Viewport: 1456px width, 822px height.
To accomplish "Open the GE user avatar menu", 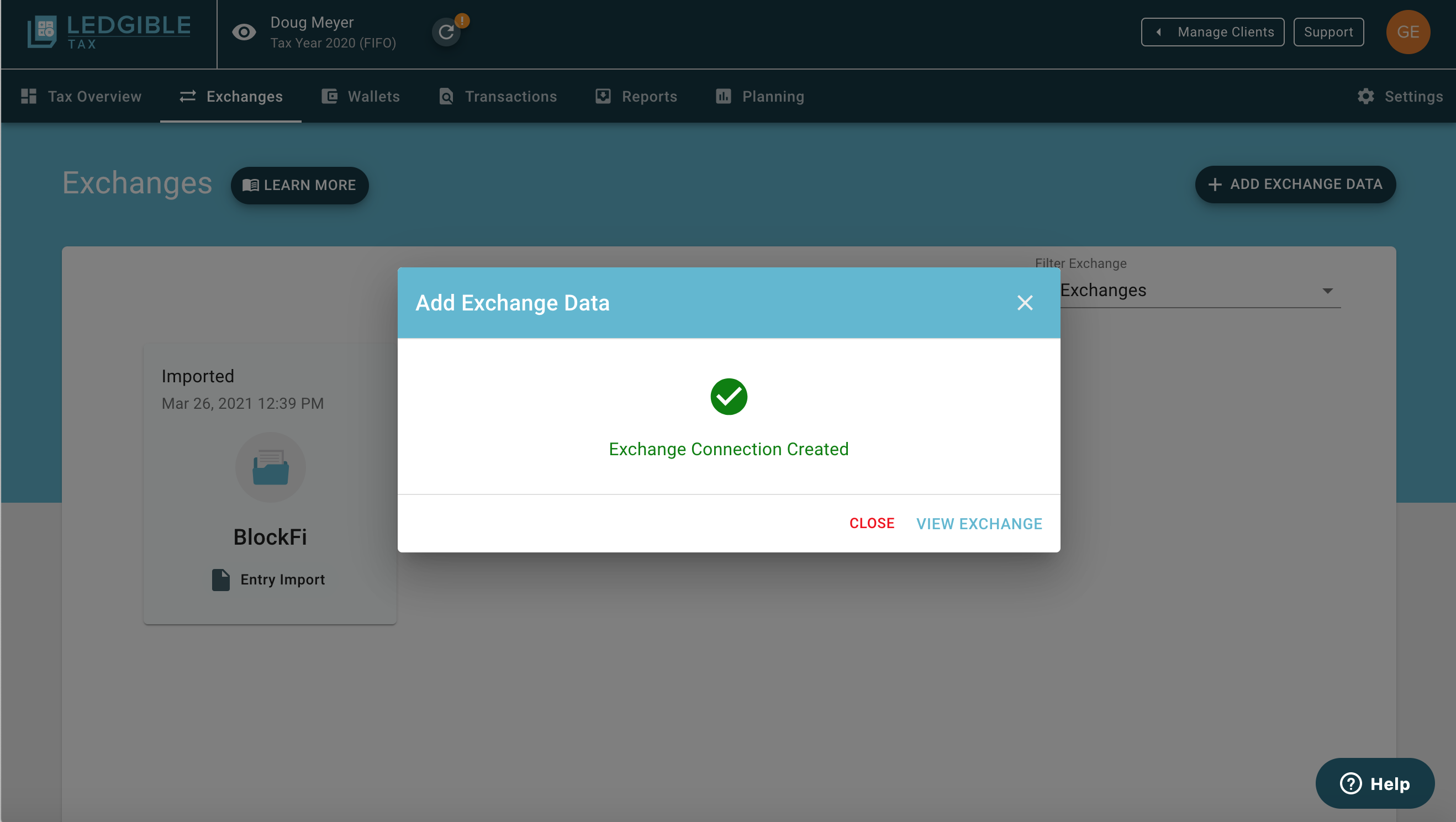I will [x=1407, y=31].
